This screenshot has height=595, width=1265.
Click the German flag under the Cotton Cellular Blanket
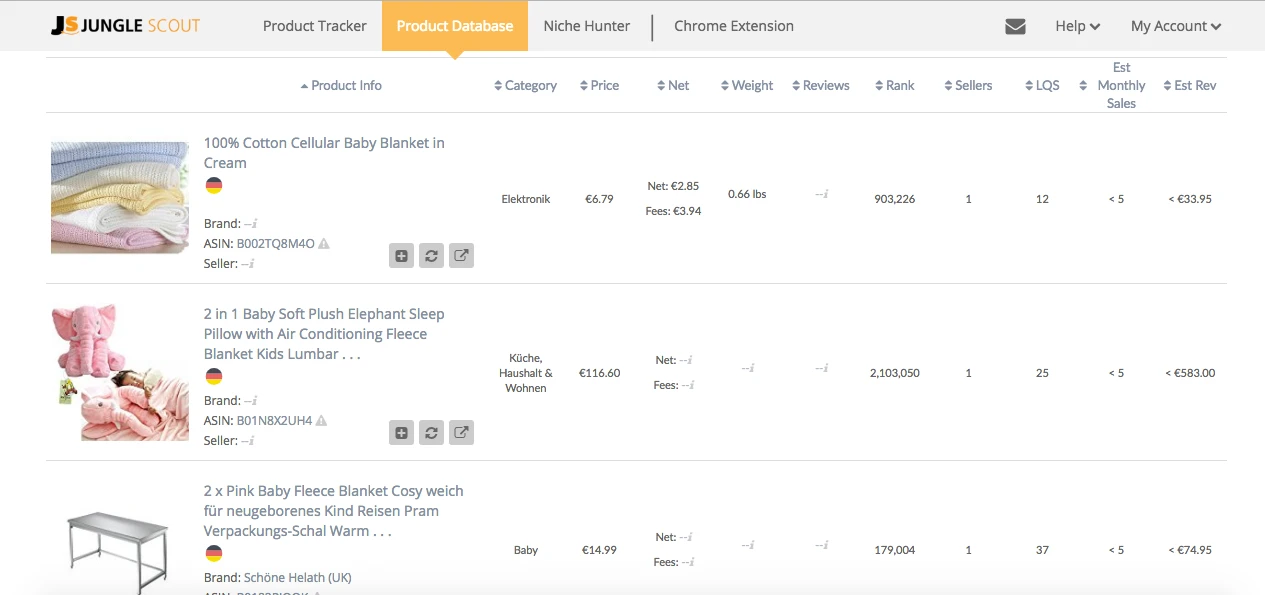tap(213, 185)
